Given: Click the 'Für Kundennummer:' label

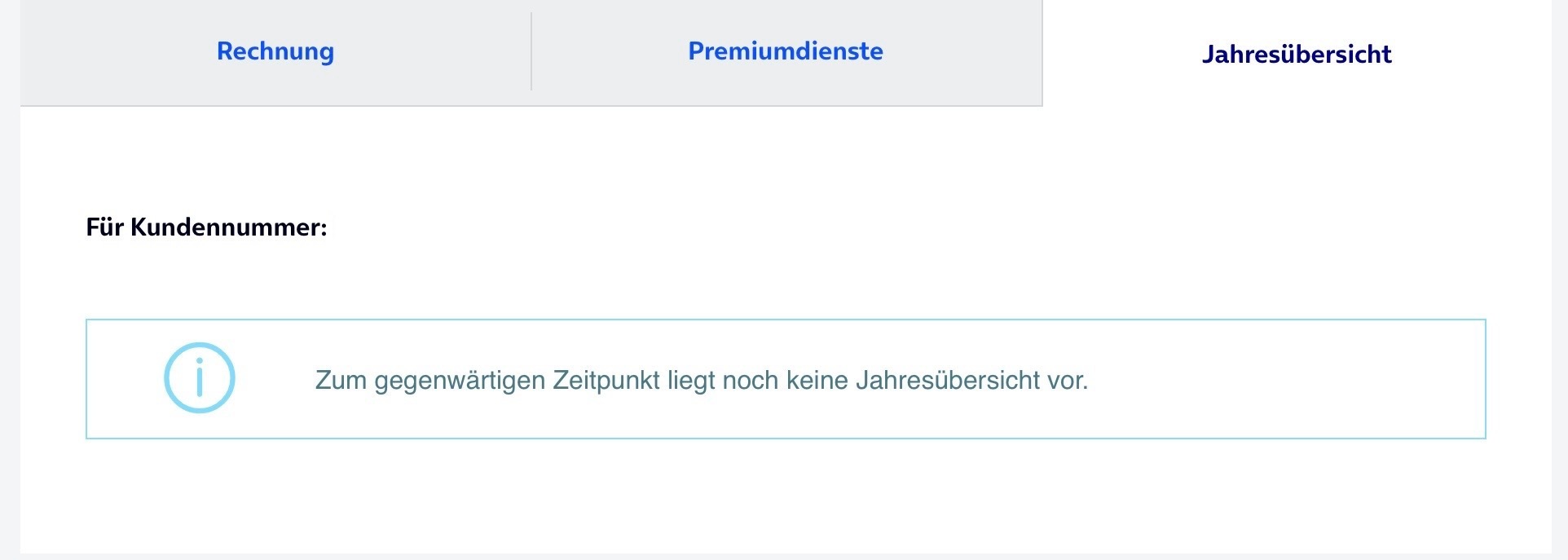Looking at the screenshot, I should pos(206,227).
